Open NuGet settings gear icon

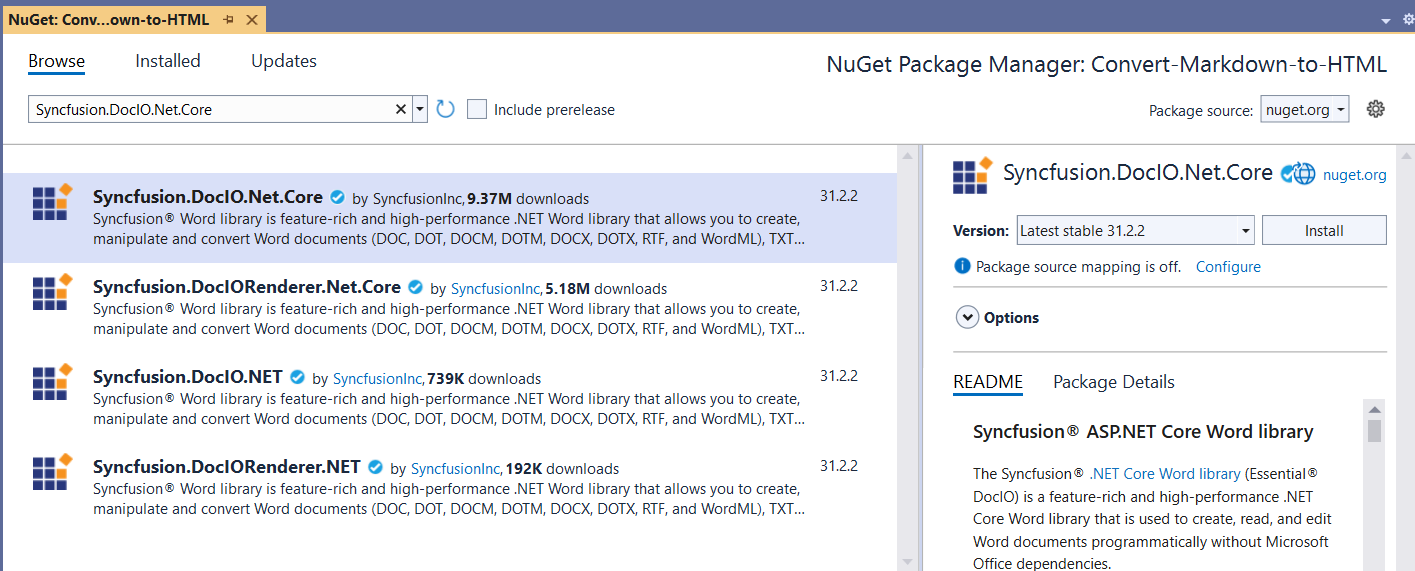pyautogui.click(x=1376, y=109)
